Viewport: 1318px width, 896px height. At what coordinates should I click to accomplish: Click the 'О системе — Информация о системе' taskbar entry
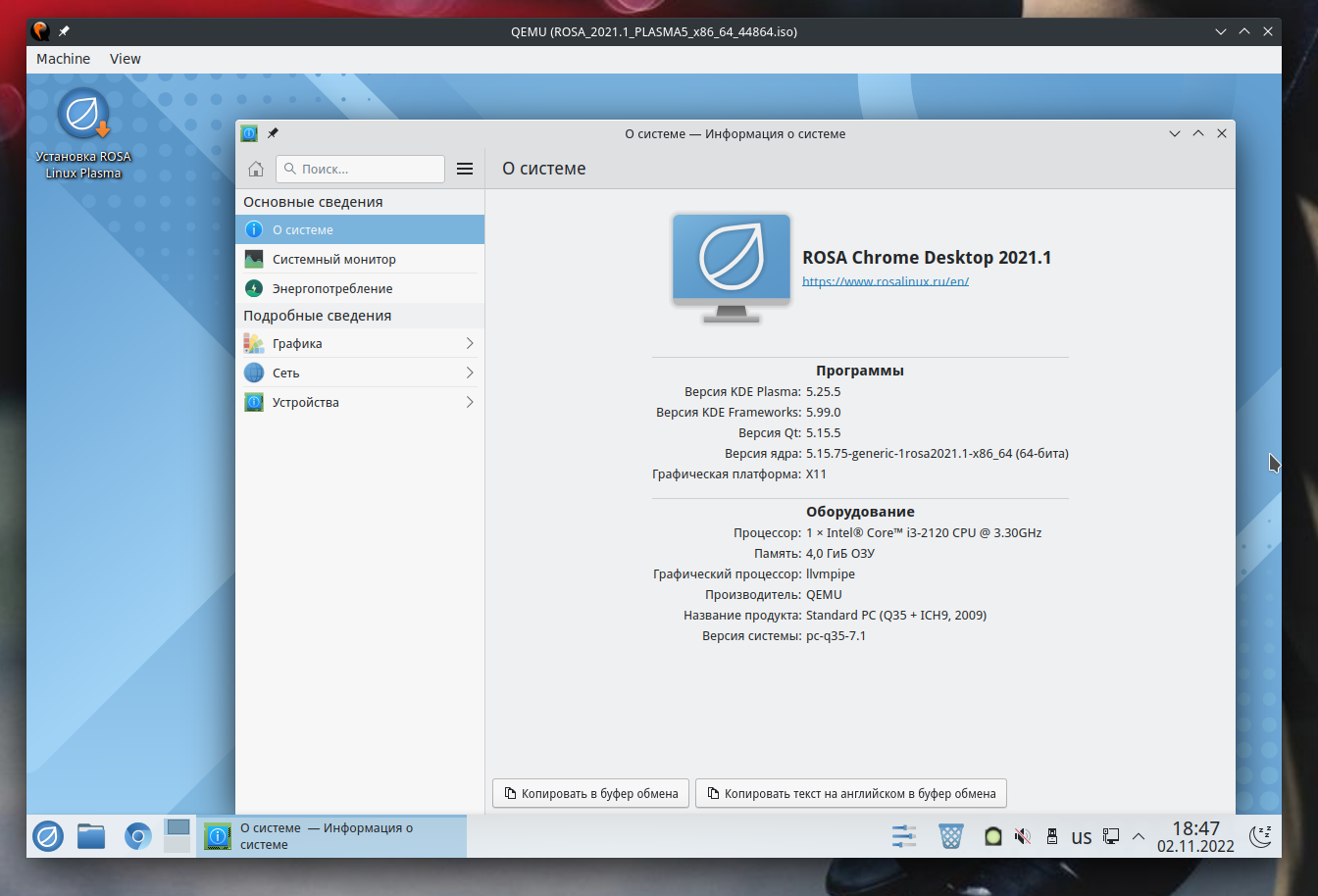(331, 836)
